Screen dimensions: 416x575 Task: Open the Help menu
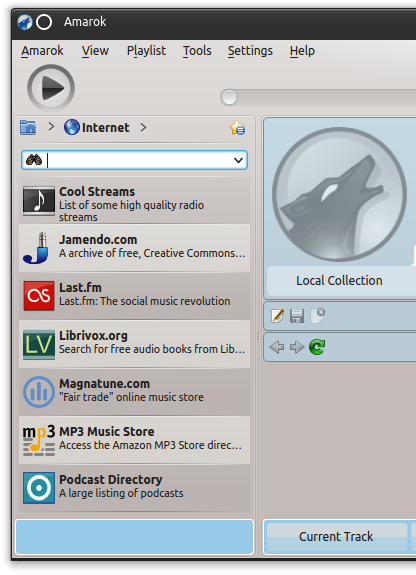(x=302, y=51)
